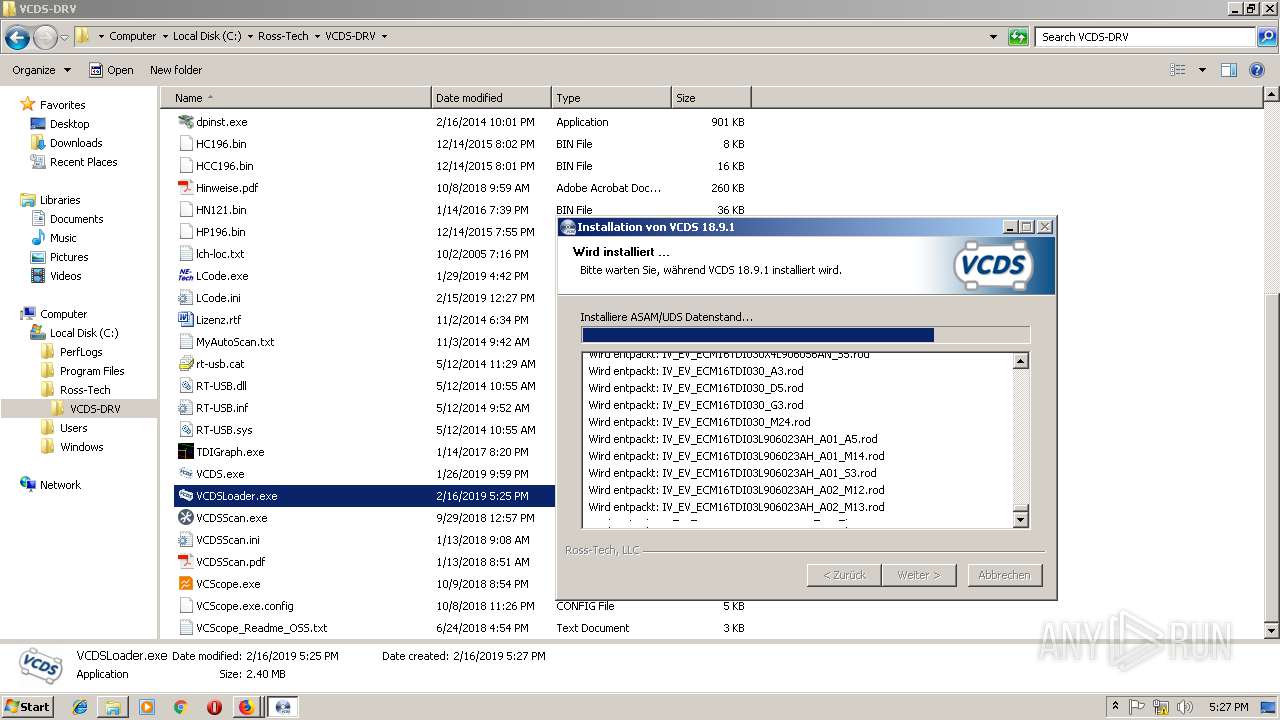Select VCScope_Readme_OSS.txt file name
1280x720 pixels.
tap(261, 628)
